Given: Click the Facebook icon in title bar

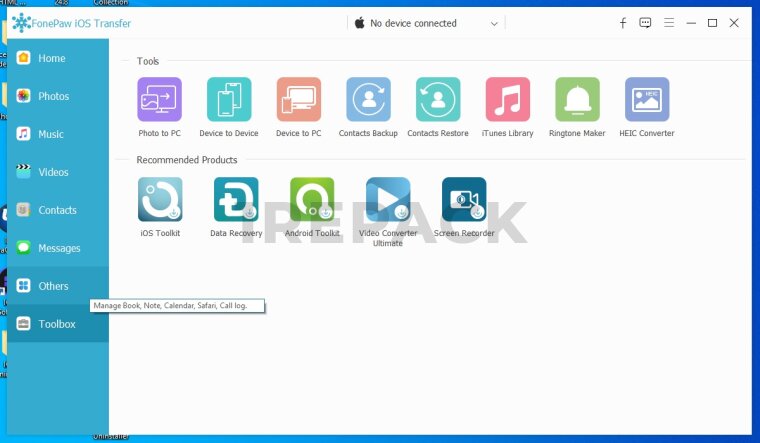Looking at the screenshot, I should coord(623,23).
